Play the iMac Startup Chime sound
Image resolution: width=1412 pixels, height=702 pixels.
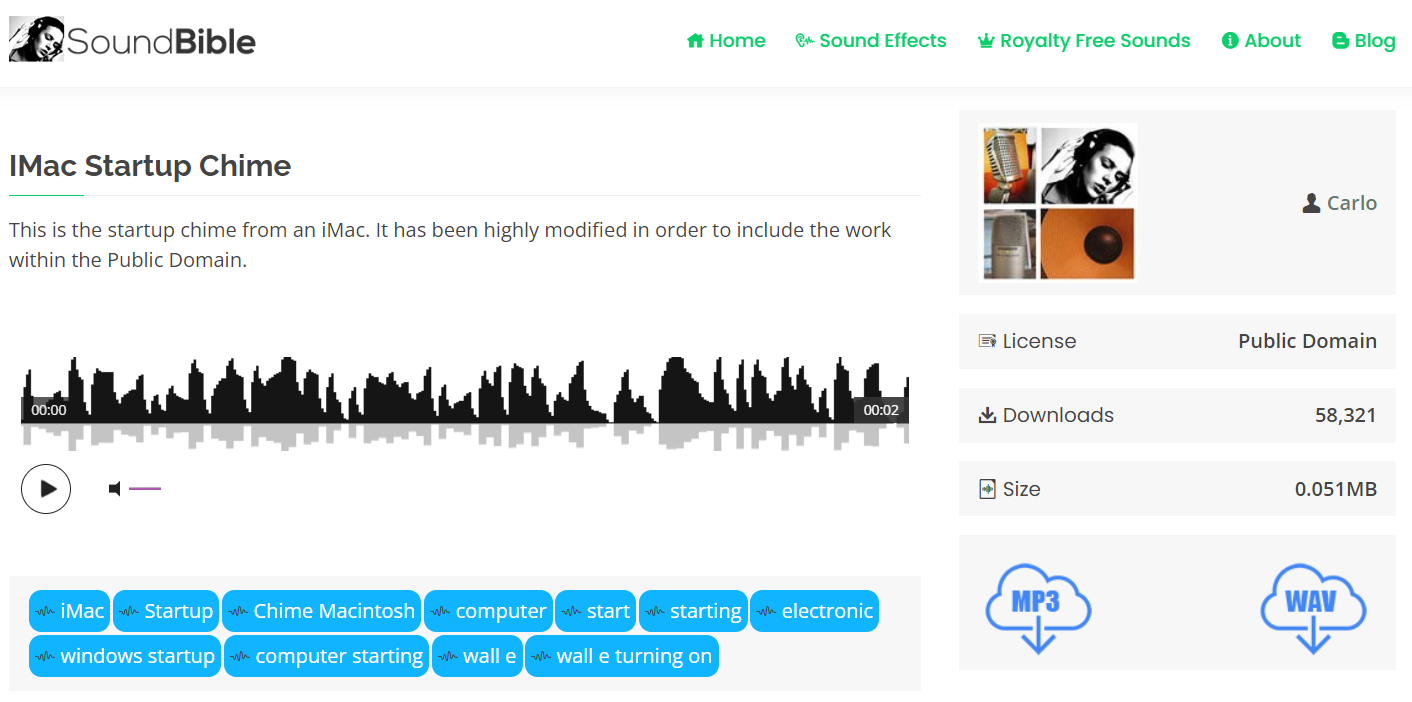46,489
